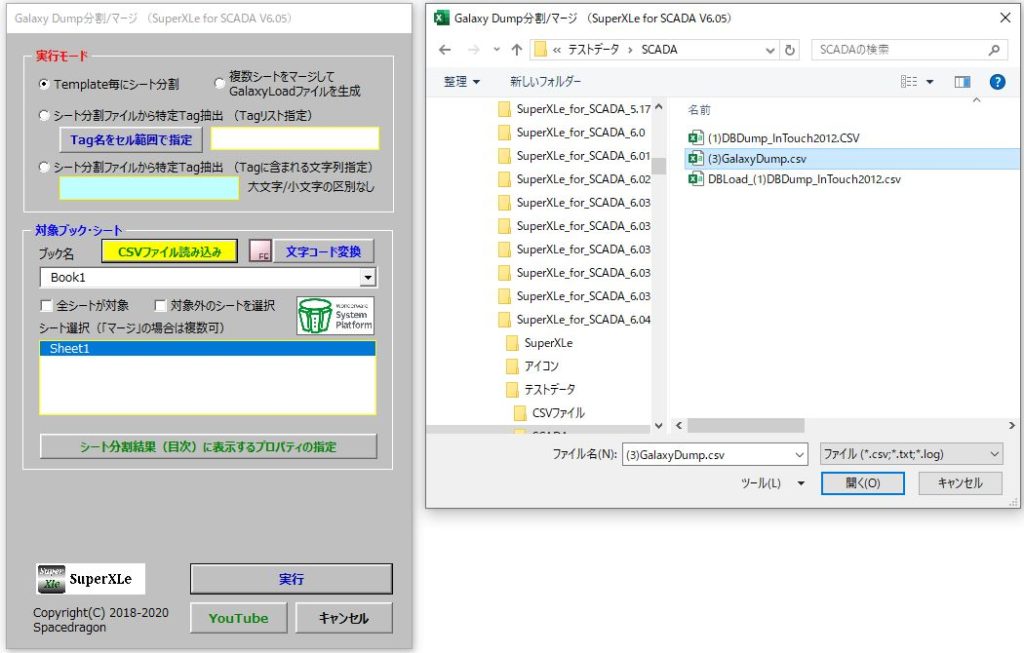The image size is (1024, 653).
Task: Click the SuperXLe_for_SCADA_5.17 folder icon
Action: 504,109
